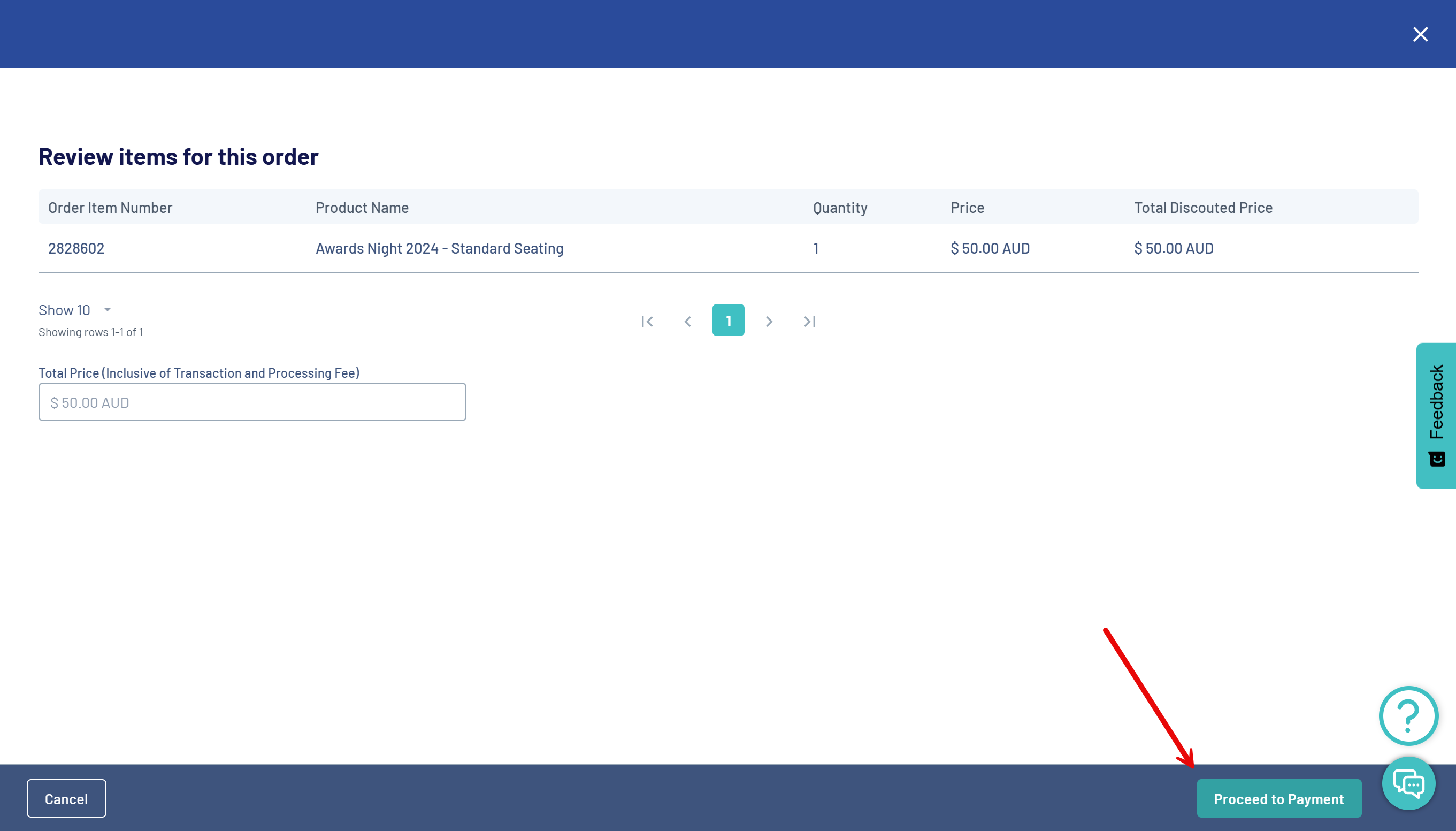The image size is (1456, 831).
Task: Sort by Order Item Number column header
Action: 110,207
